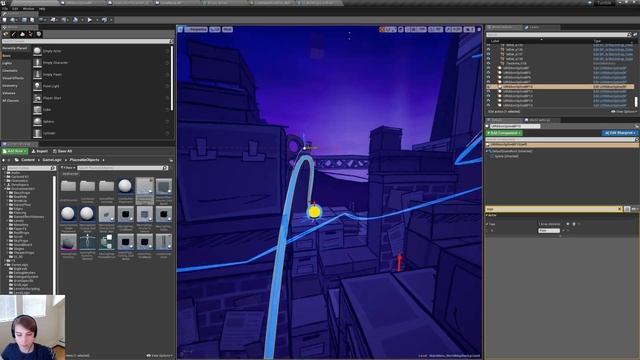
Task: Click the lock icon in Details panel
Action: pyautogui.click(x=637, y=127)
